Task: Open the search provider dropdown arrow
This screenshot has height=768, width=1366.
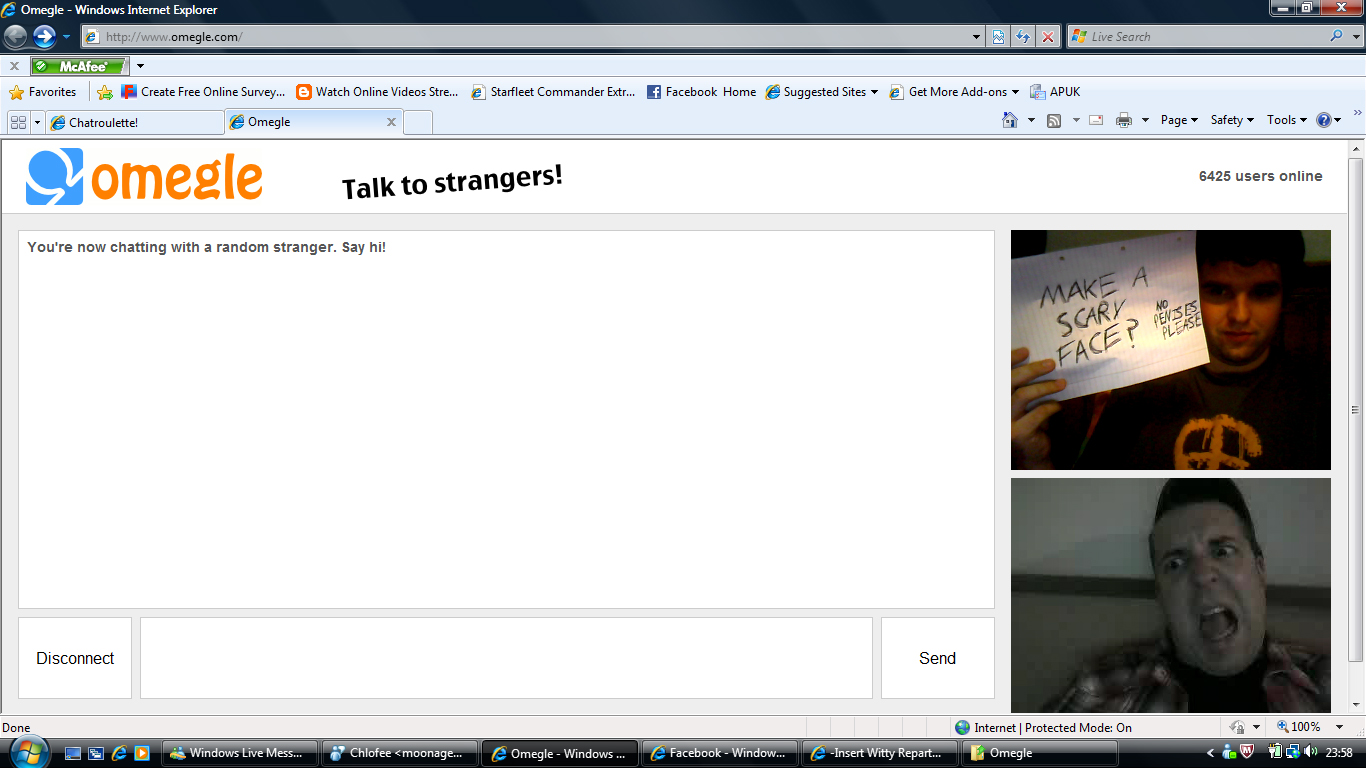Action: tap(1355, 37)
